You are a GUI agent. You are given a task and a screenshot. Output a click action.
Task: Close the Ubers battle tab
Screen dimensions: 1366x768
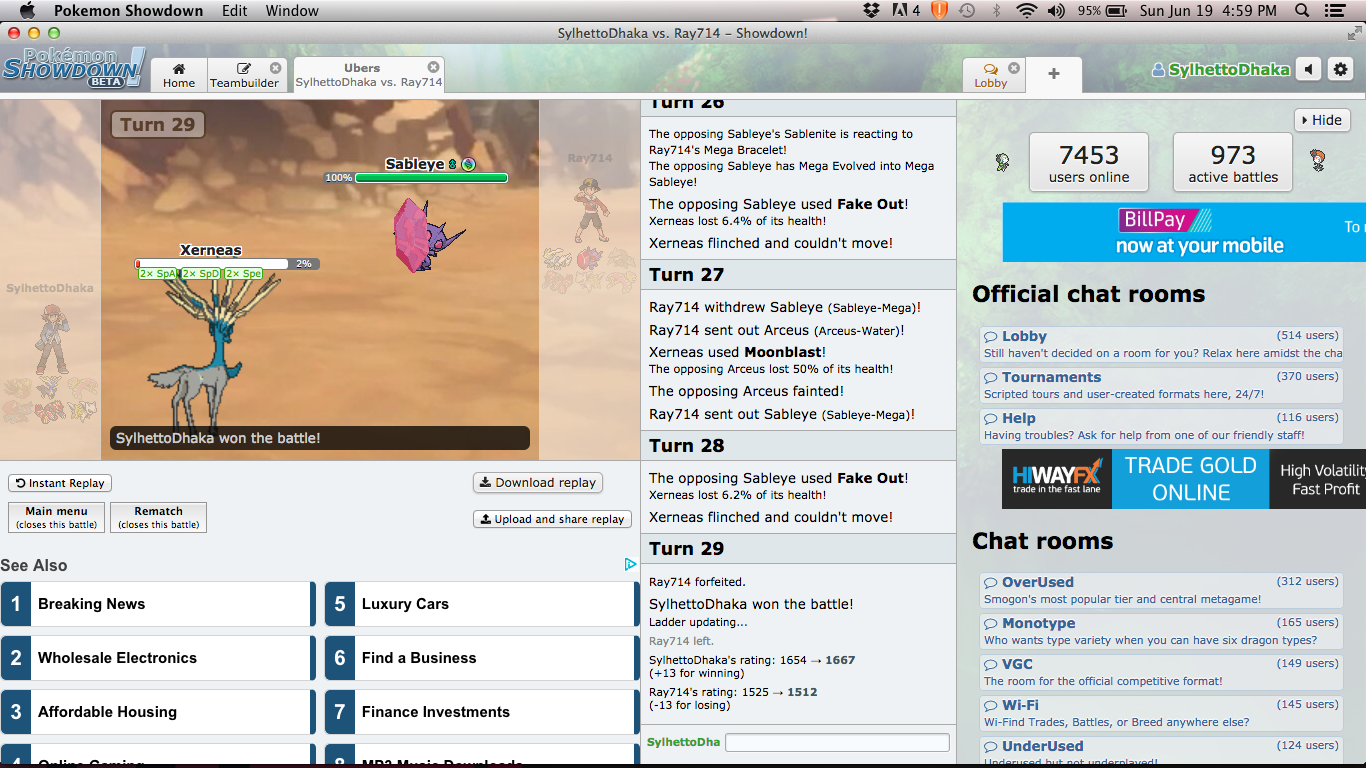pyautogui.click(x=433, y=68)
